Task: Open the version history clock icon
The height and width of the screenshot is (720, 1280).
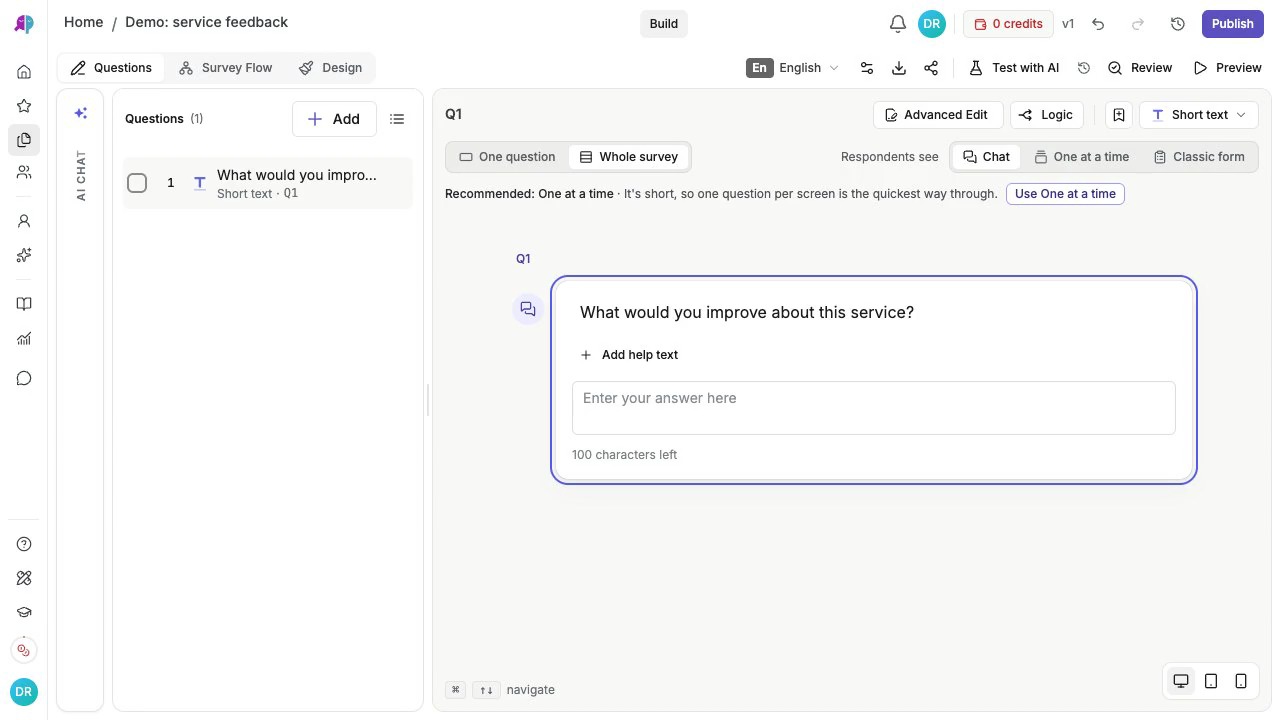Action: (x=1177, y=24)
